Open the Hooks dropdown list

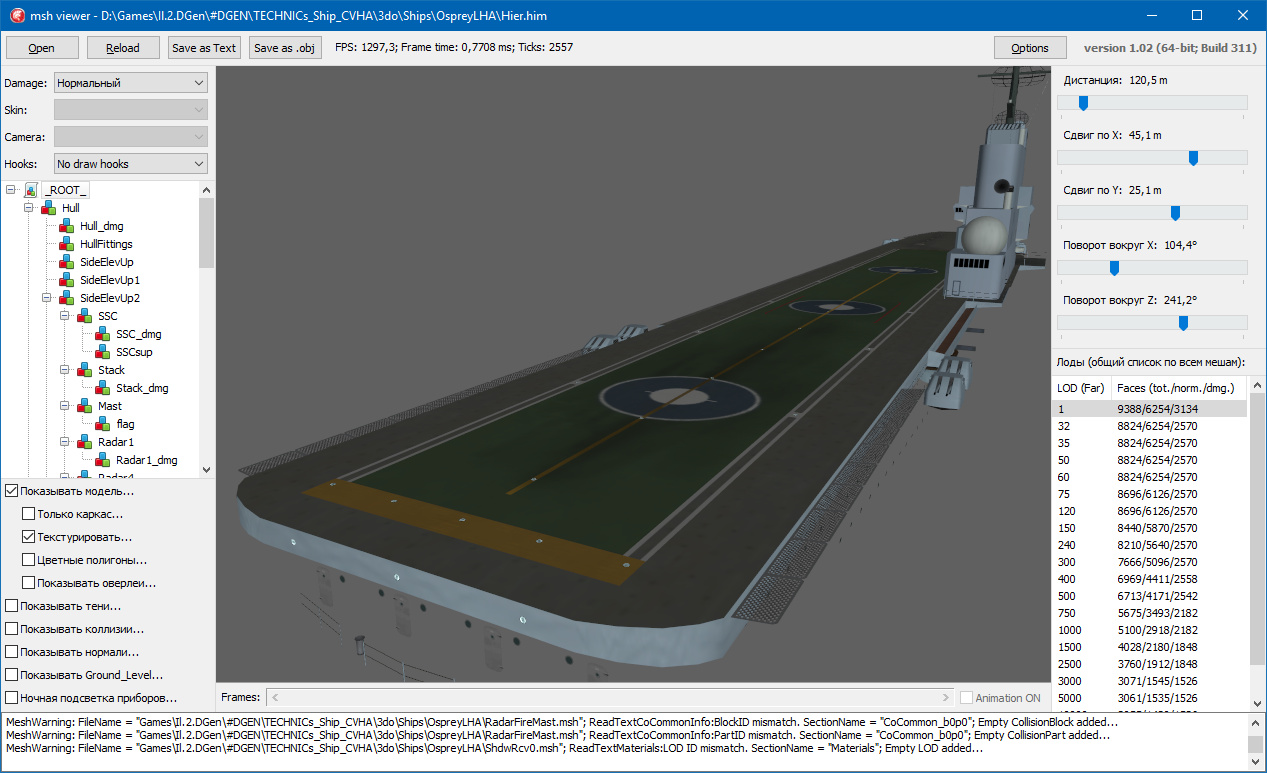130,164
